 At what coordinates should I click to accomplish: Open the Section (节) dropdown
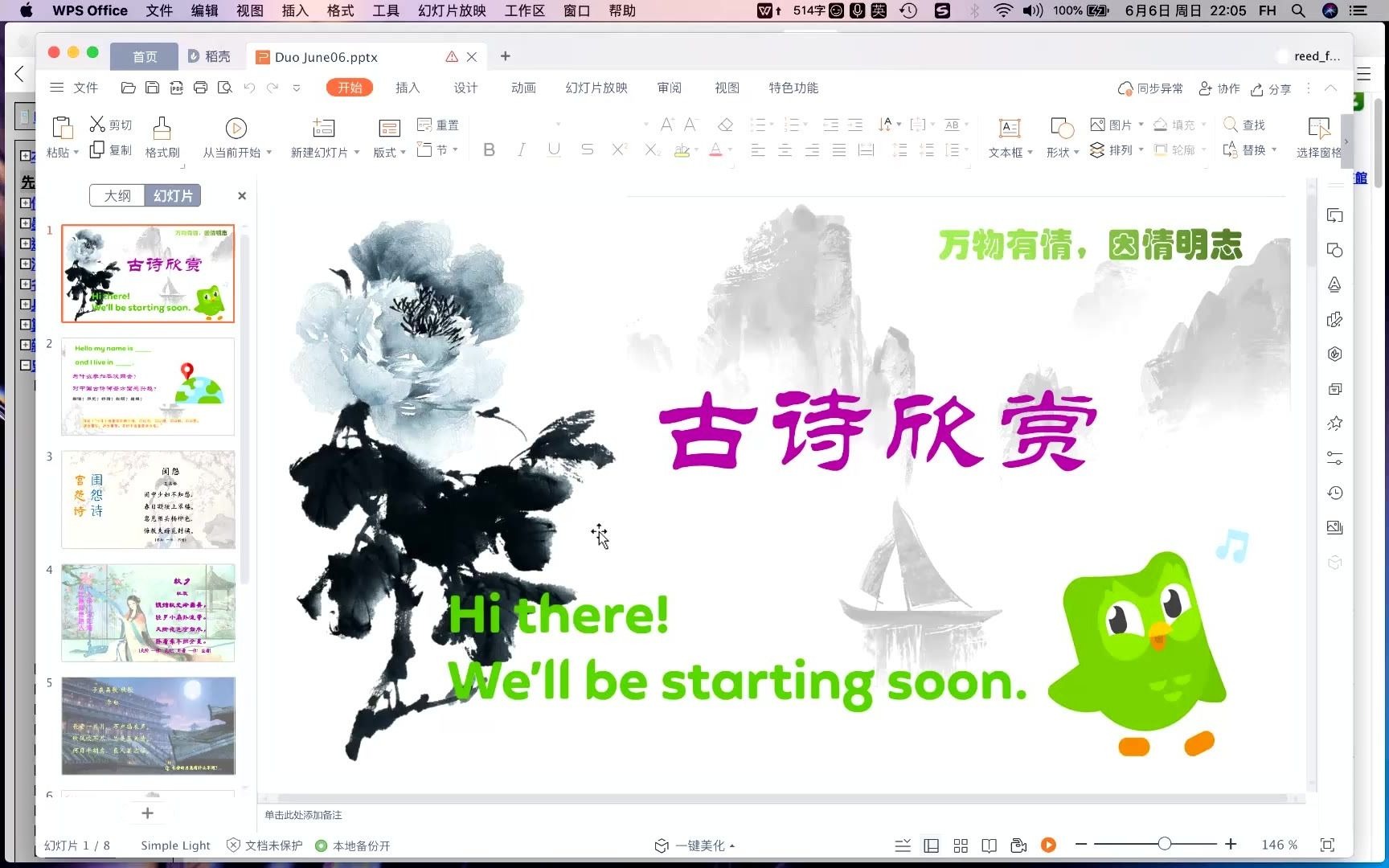point(438,149)
